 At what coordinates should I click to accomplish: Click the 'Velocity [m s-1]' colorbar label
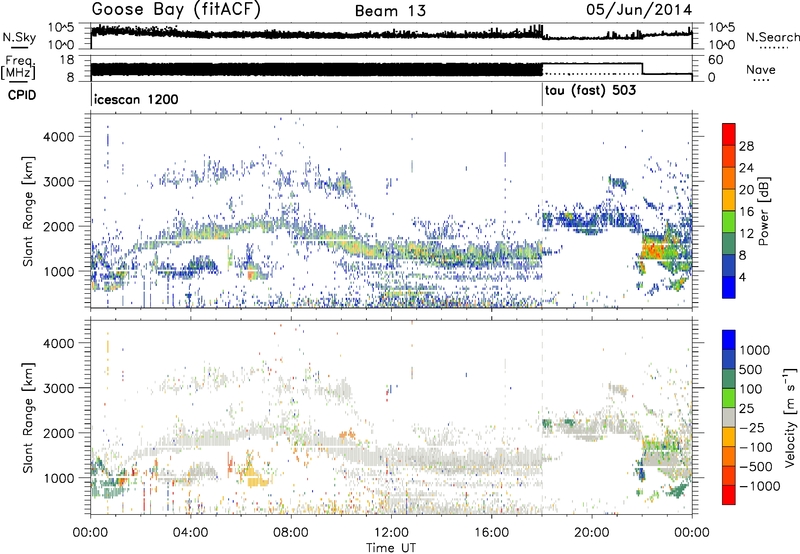tap(790, 417)
